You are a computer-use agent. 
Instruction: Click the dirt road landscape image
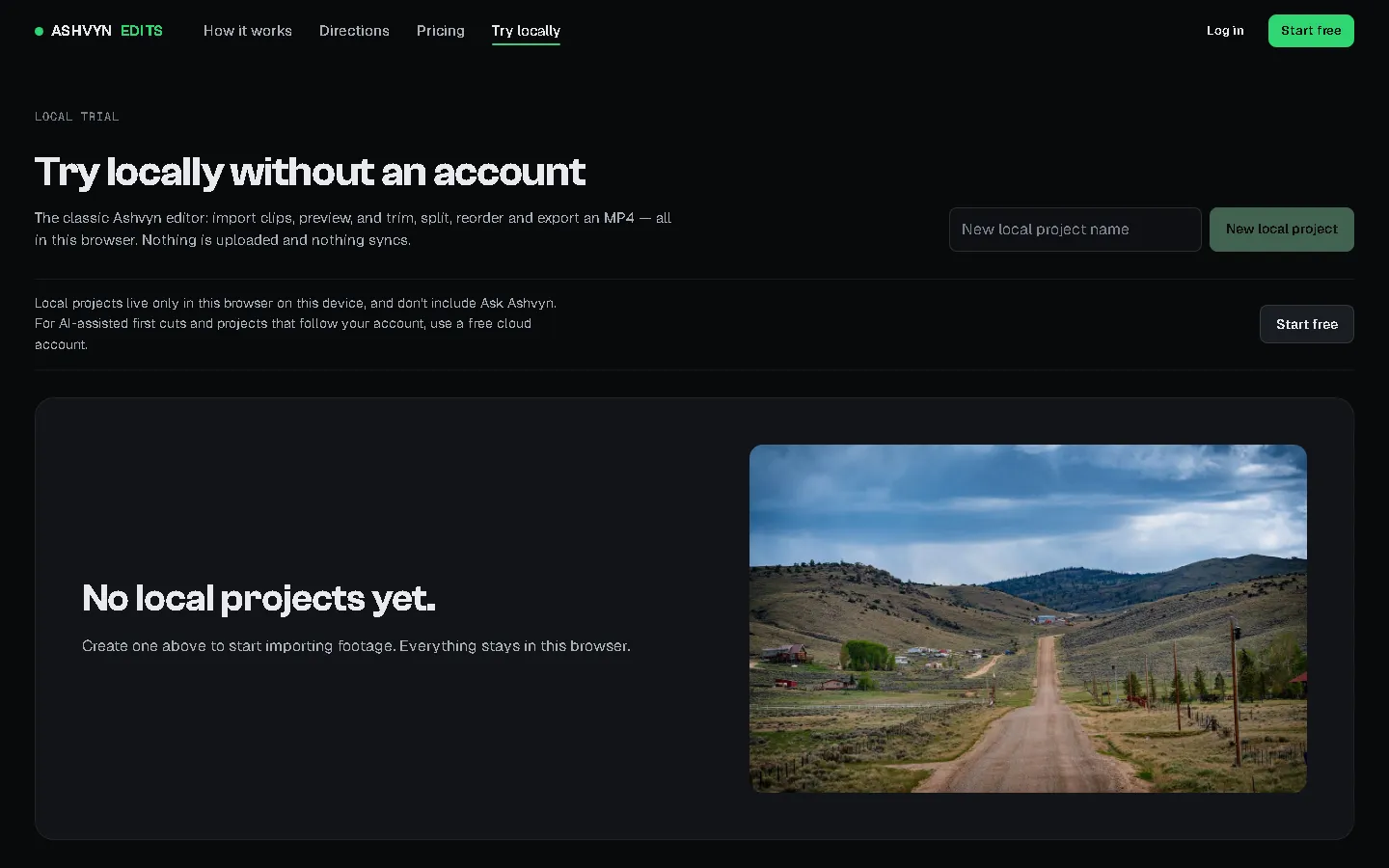click(1028, 618)
